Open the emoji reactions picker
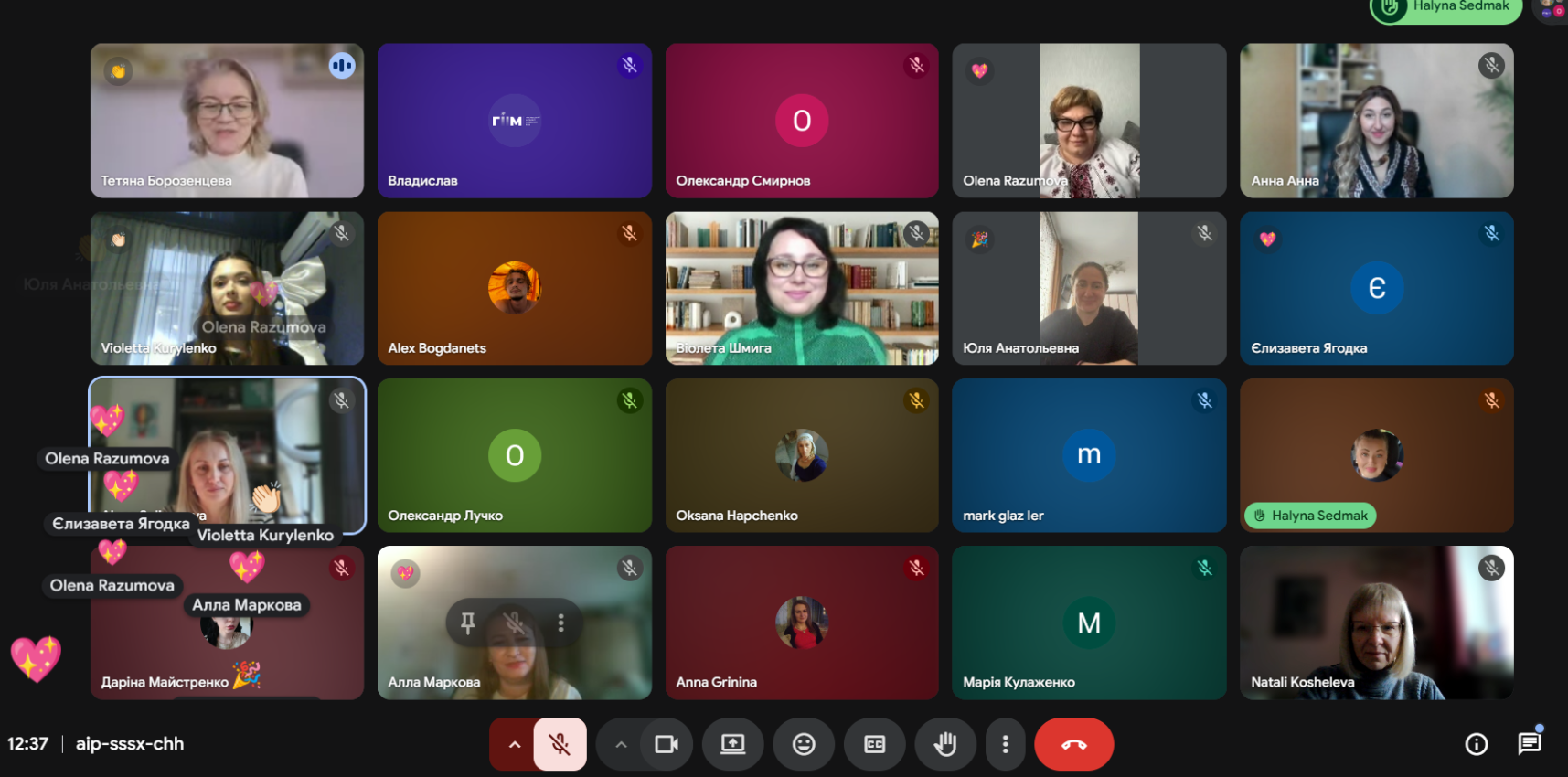The image size is (1568, 777). point(804,744)
